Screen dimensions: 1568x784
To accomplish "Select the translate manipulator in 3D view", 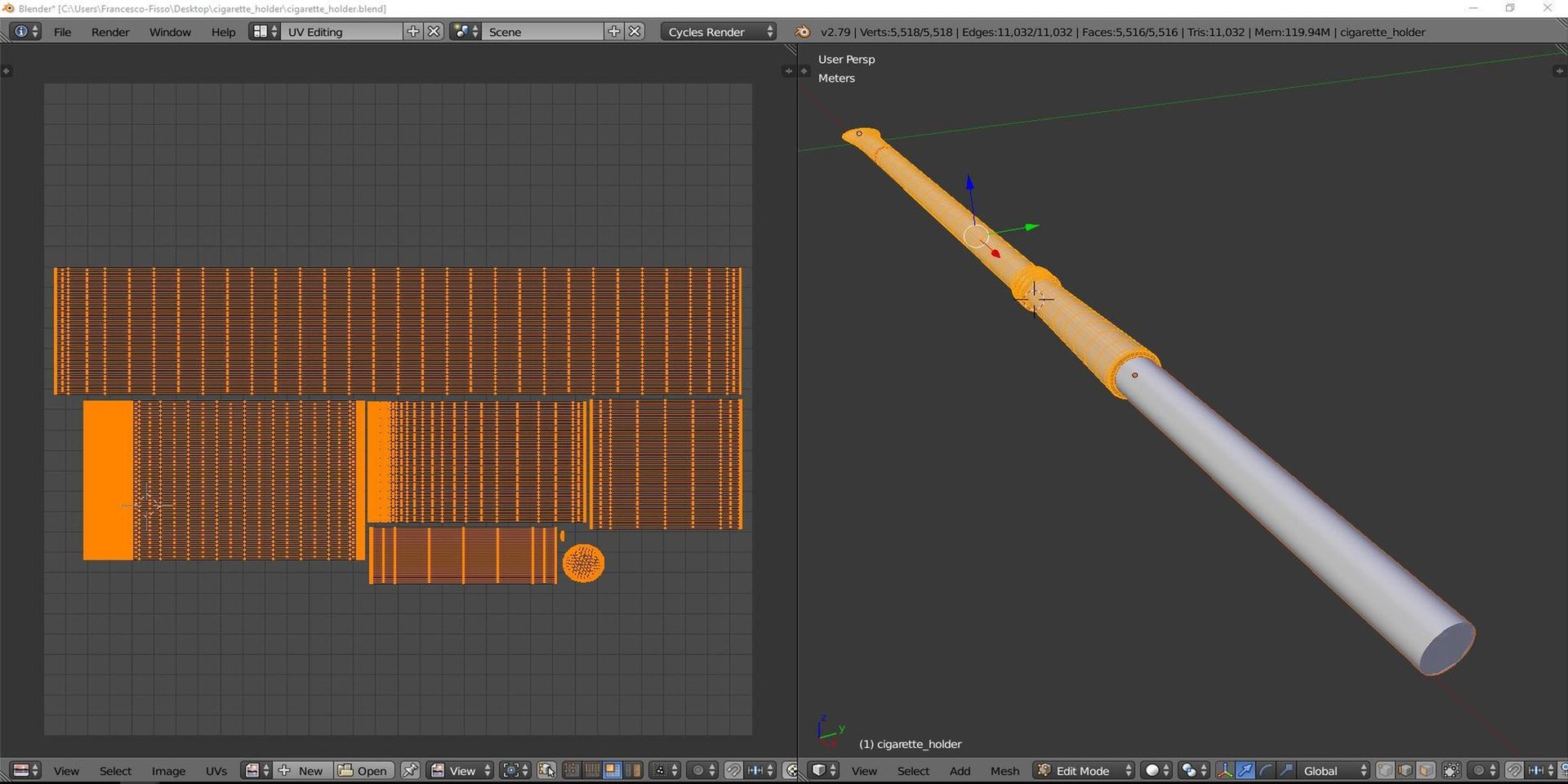I will click(1245, 770).
